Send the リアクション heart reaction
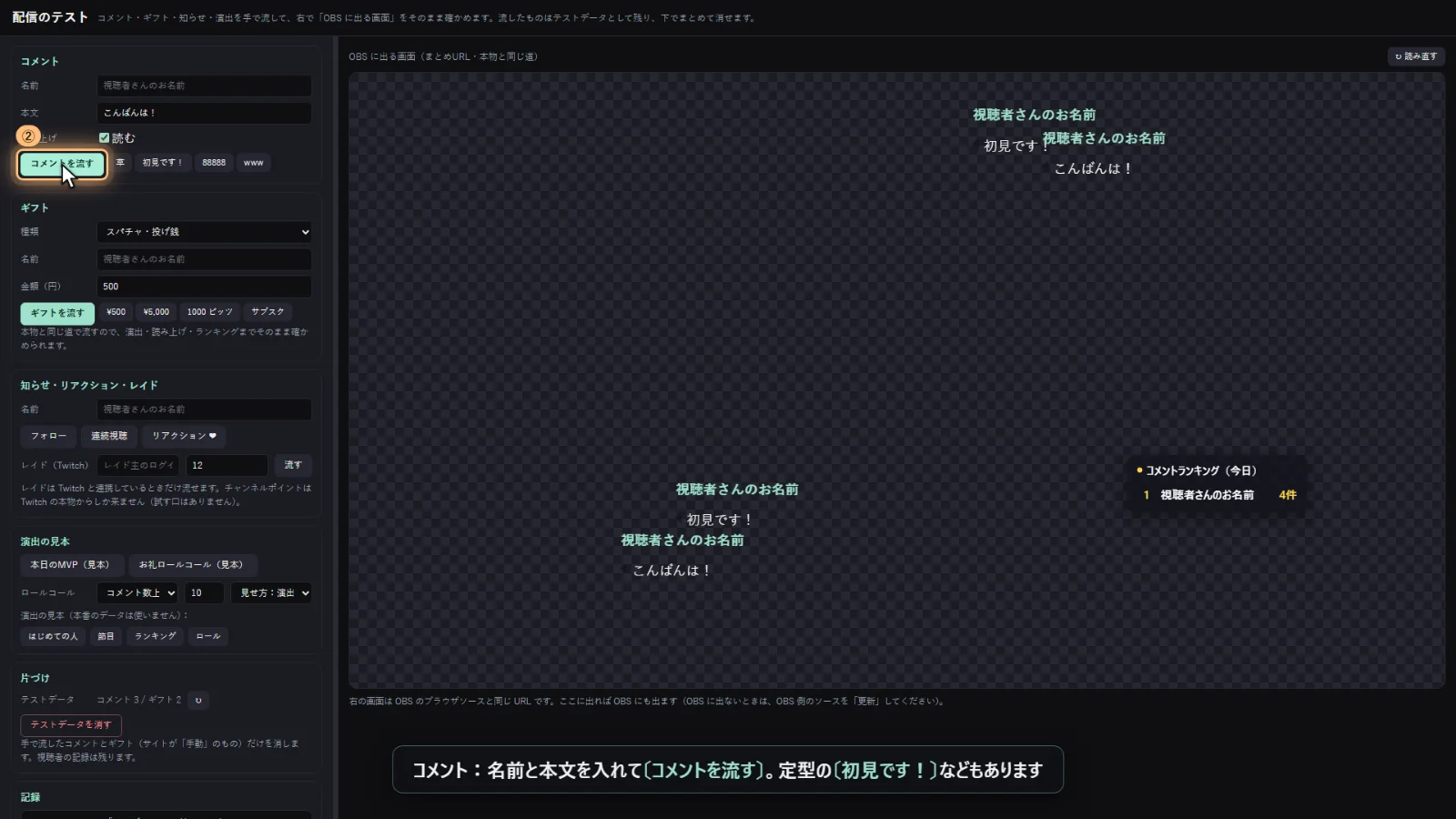This screenshot has height=819, width=1456. 185,436
